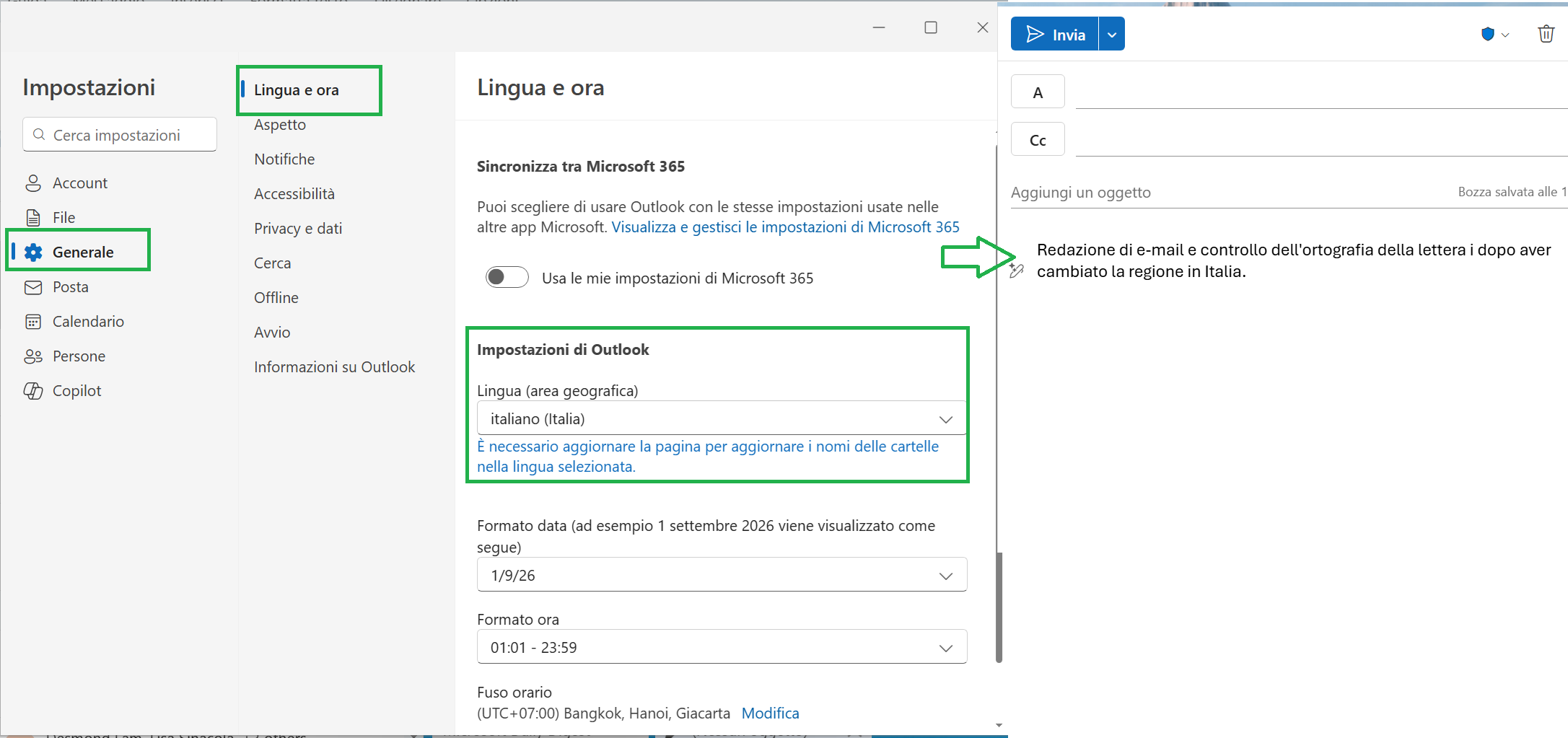Select the Cerca settings section
Viewport: 1568px width, 738px height.
tap(273, 263)
